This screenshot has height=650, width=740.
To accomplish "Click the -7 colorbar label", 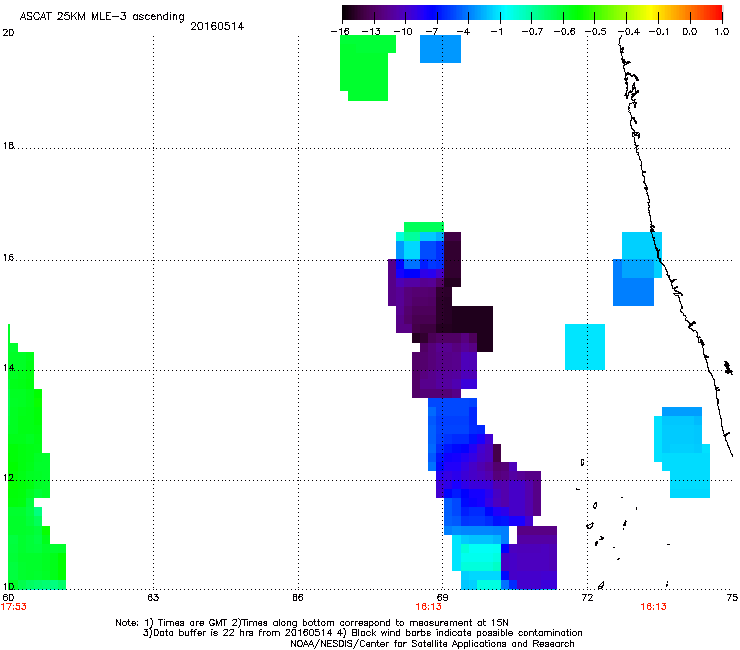I will 432,32.
